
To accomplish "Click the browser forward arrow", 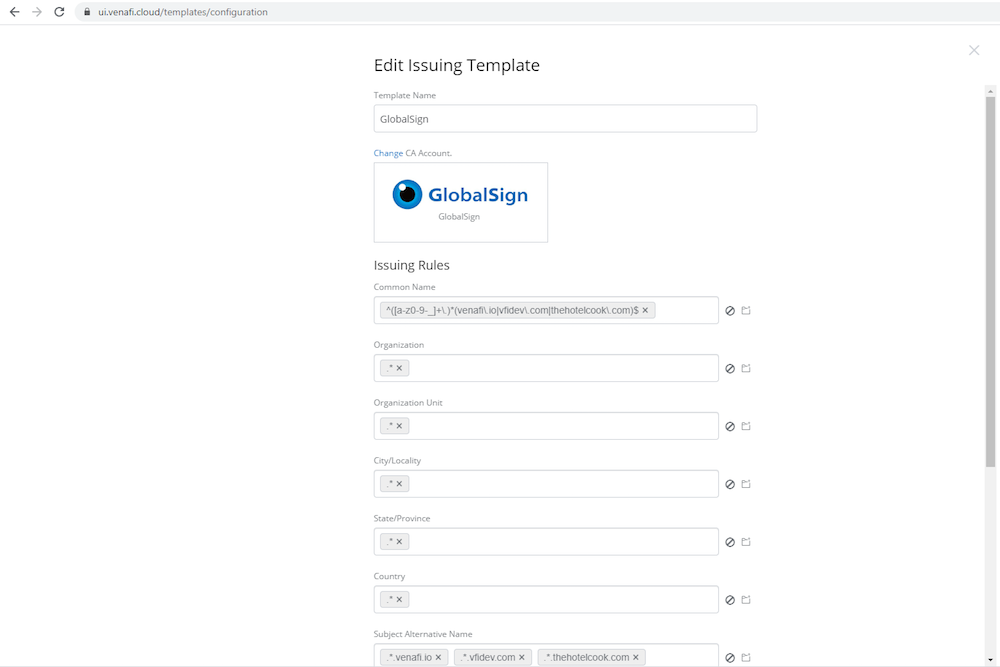I will [37, 11].
